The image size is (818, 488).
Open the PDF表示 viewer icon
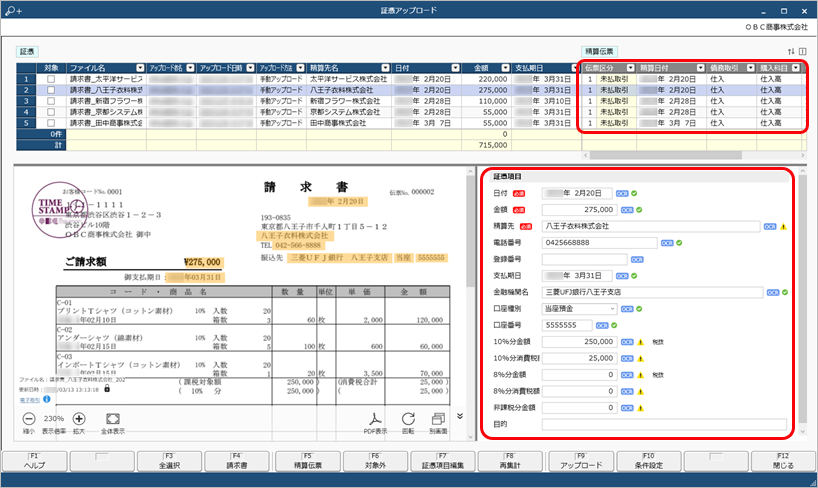click(x=375, y=419)
